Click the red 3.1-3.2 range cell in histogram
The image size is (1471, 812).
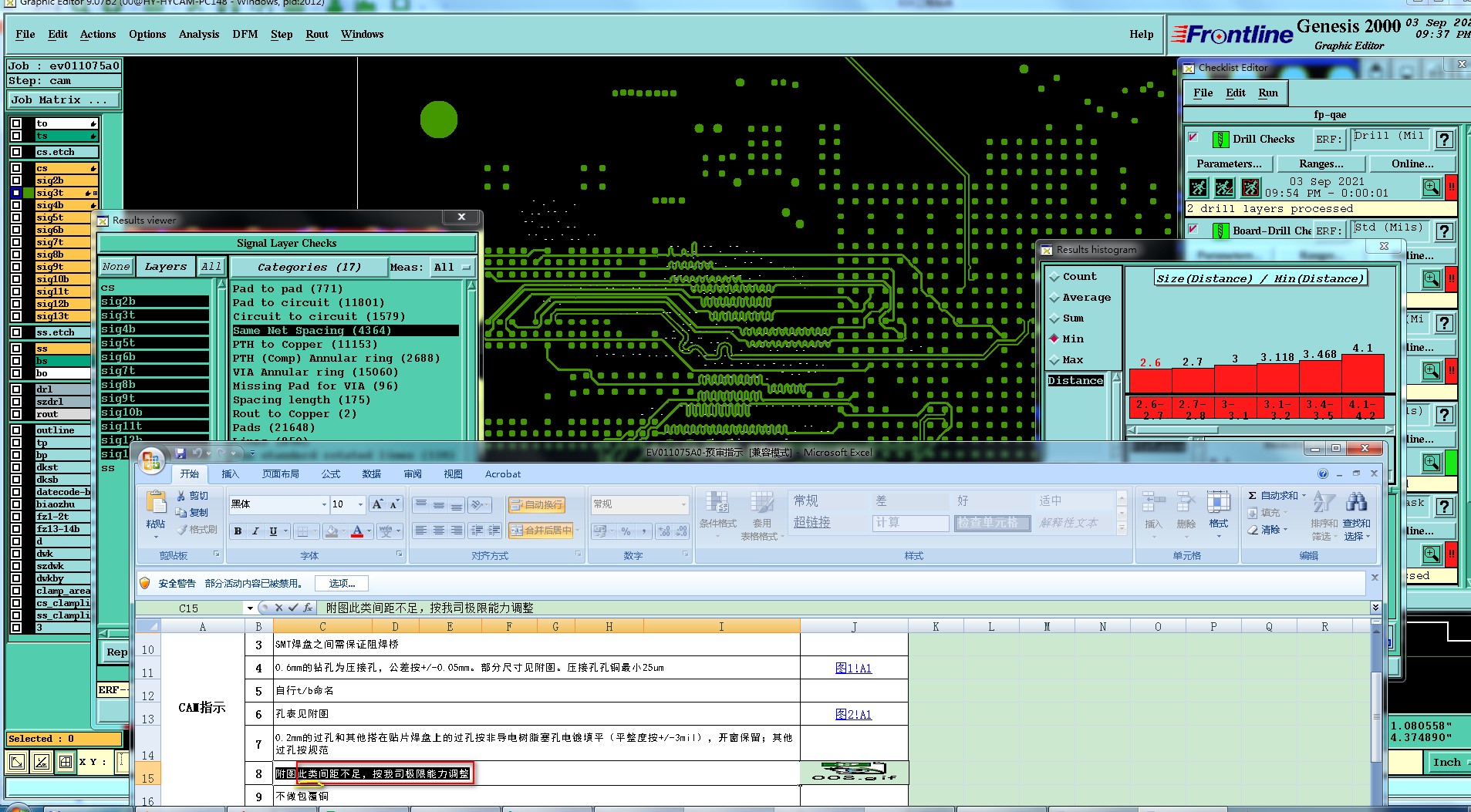coord(1278,409)
